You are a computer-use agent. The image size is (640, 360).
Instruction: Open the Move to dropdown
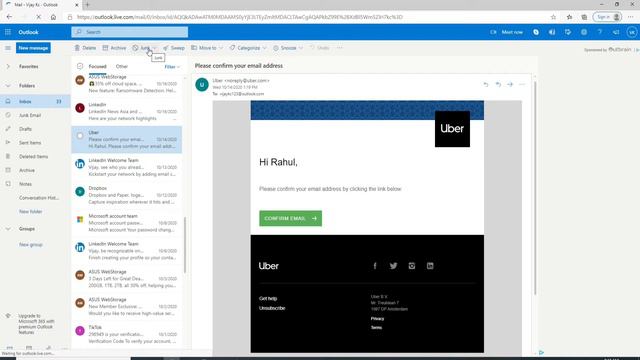tap(207, 48)
